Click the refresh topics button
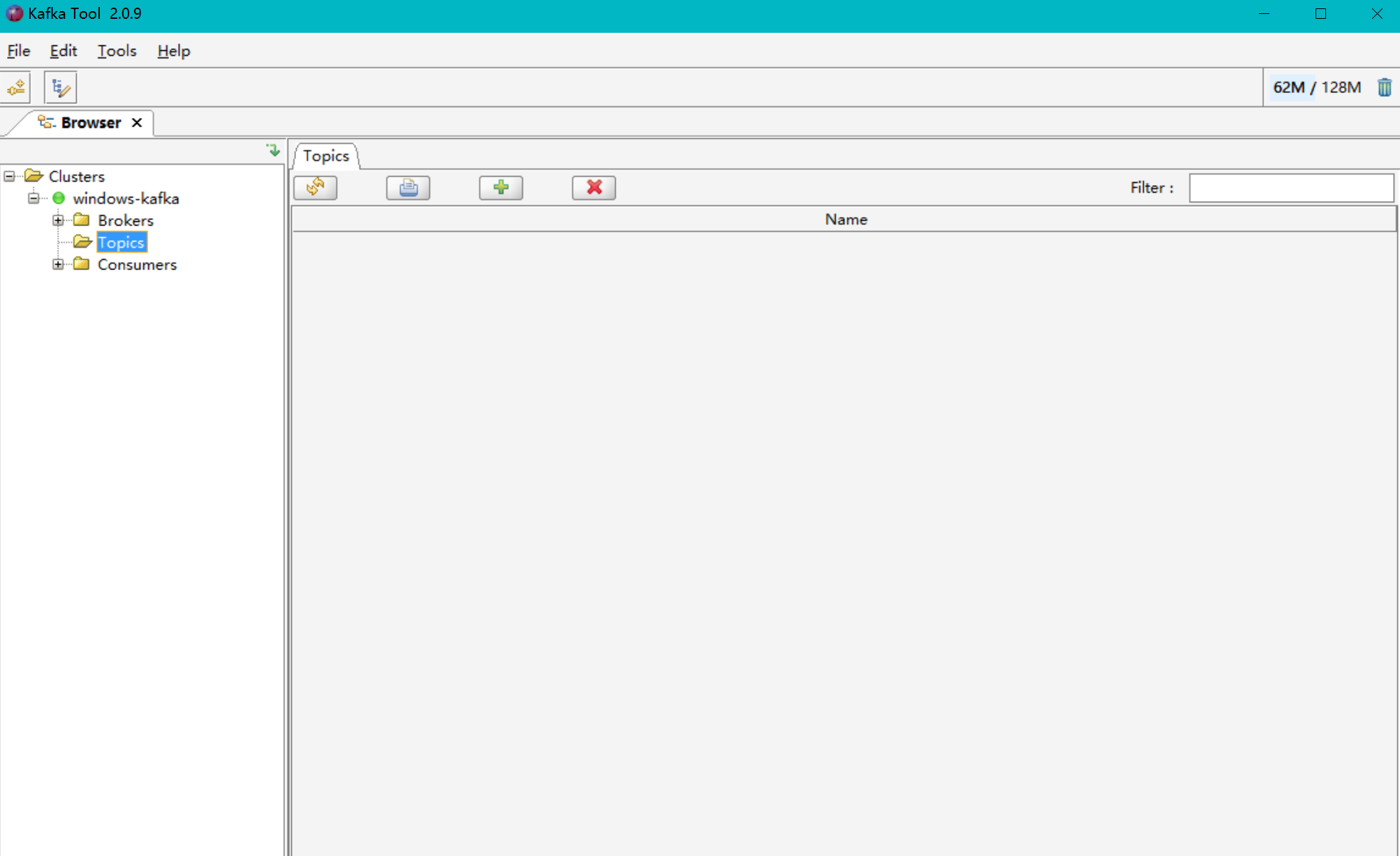 pos(316,187)
